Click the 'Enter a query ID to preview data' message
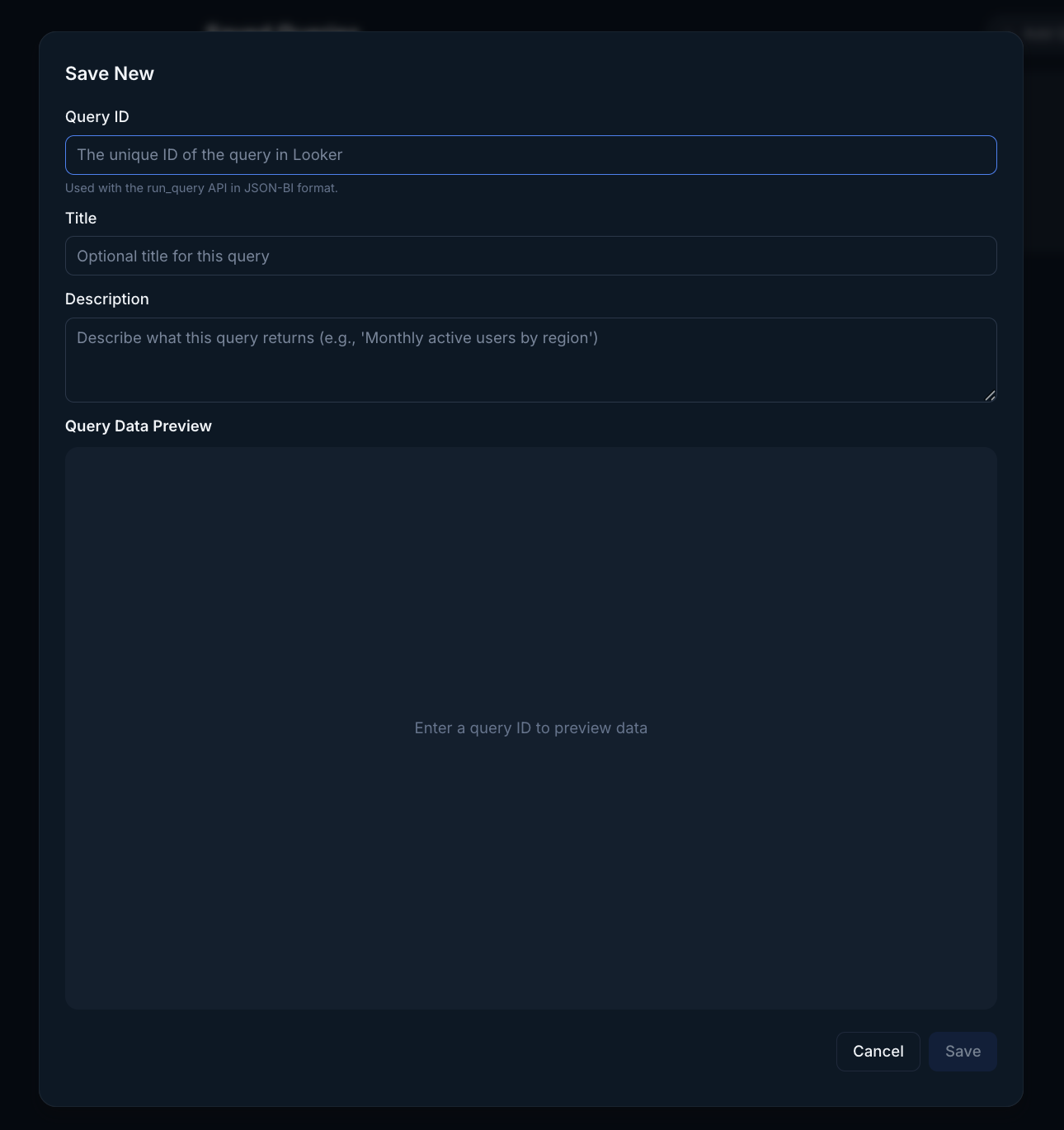 pos(530,727)
